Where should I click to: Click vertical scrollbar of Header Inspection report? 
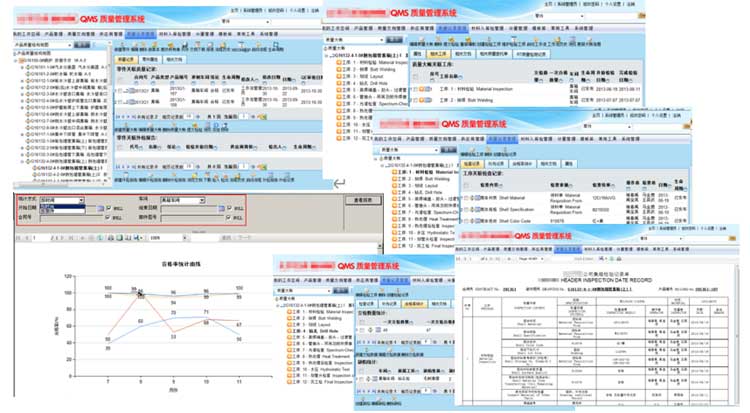pos(737,335)
